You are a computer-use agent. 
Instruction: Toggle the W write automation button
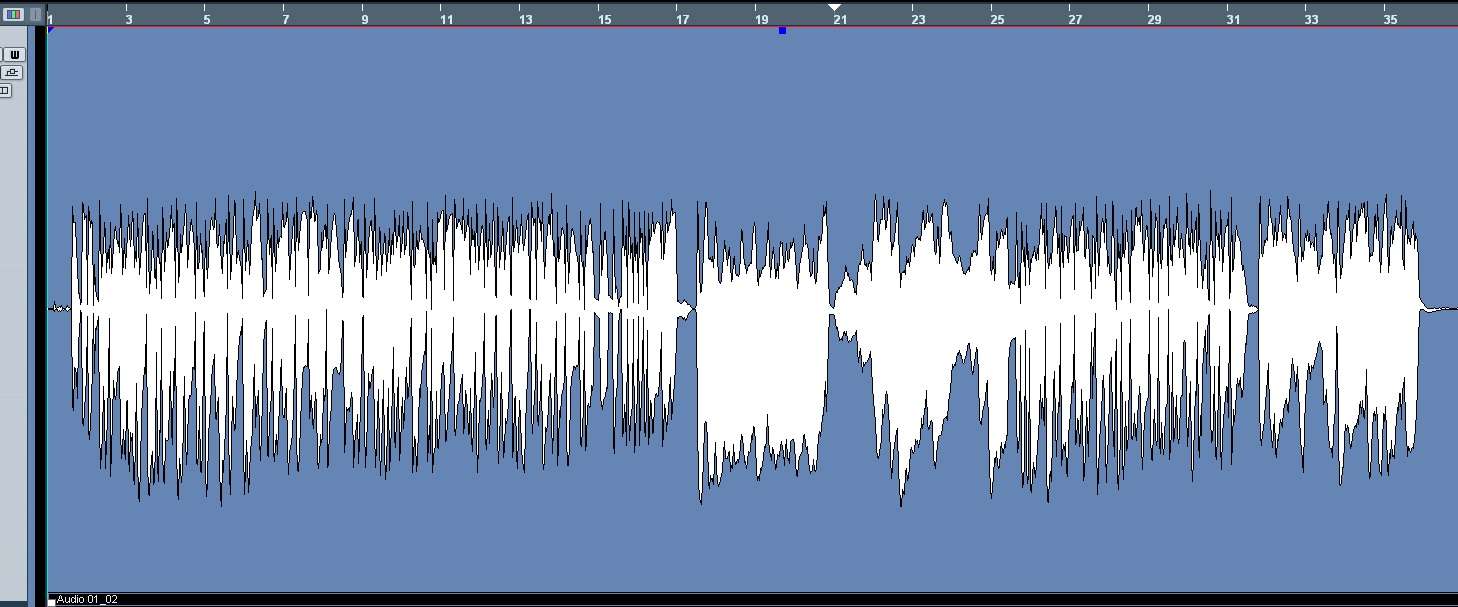click(x=14, y=54)
